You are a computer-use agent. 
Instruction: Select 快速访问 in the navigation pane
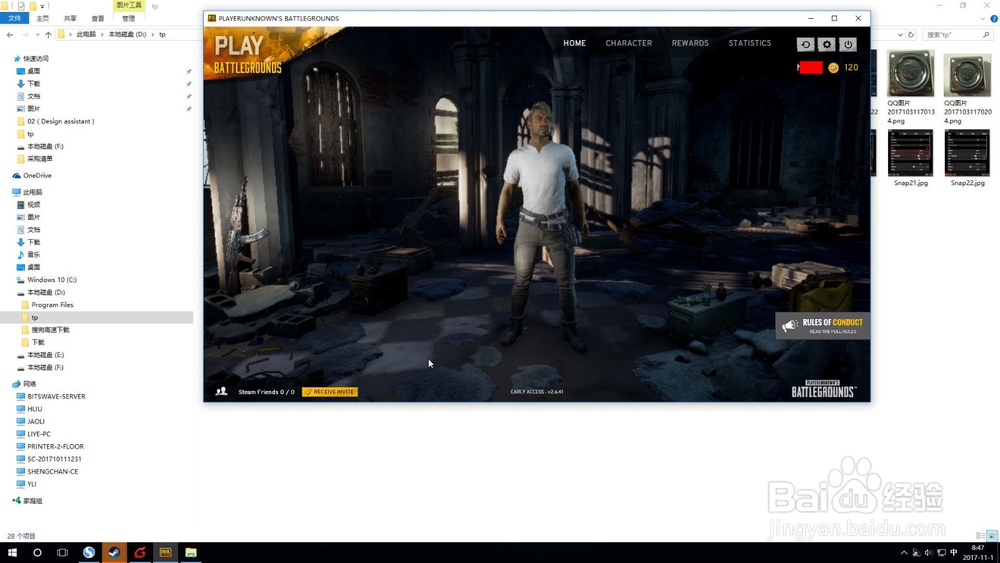[x=36, y=59]
